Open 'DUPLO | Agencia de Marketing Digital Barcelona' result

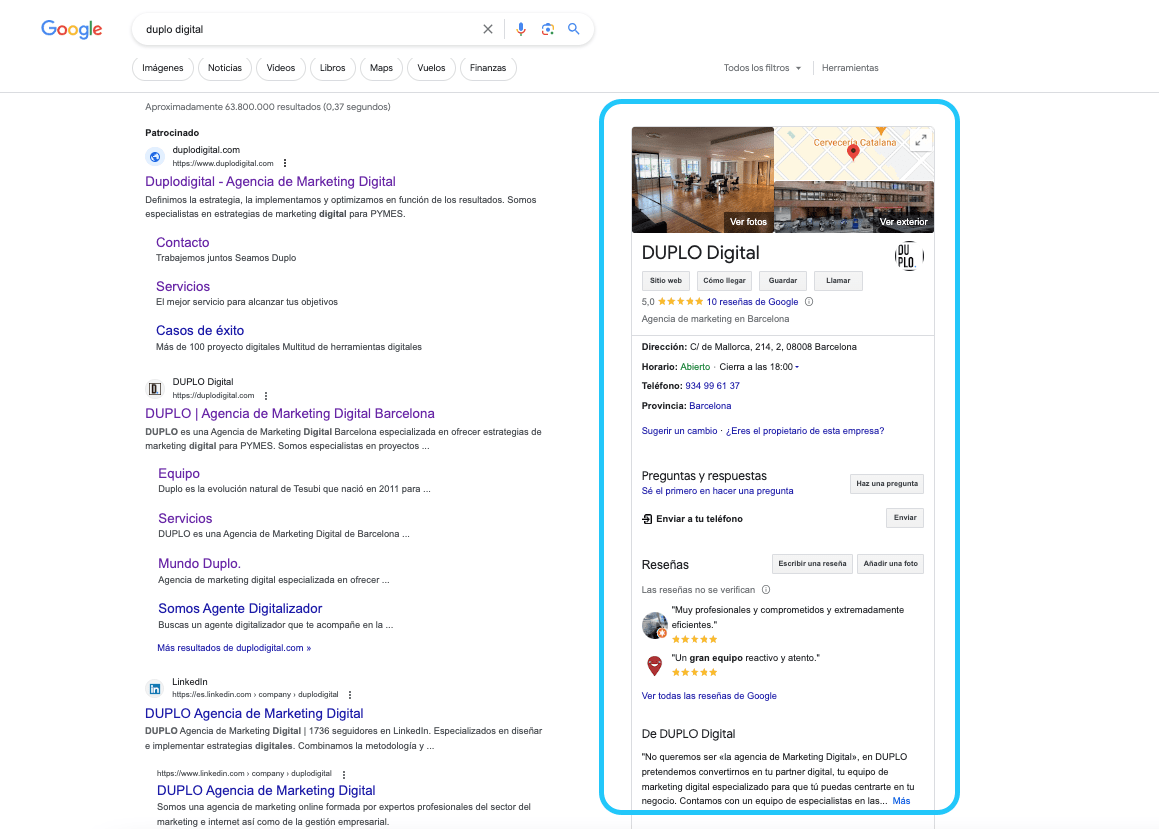point(290,414)
